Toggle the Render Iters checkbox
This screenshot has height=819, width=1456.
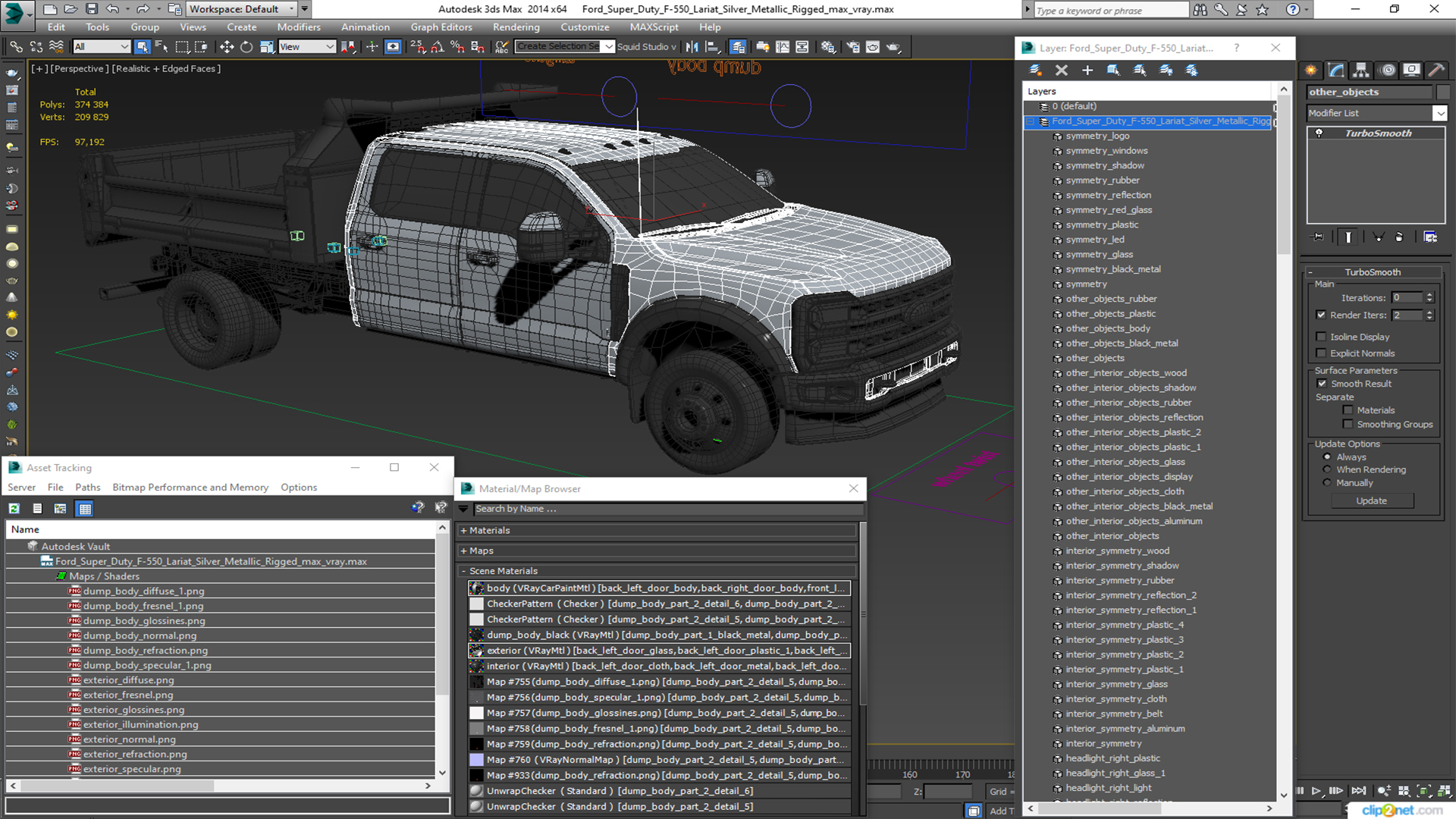pyautogui.click(x=1321, y=315)
